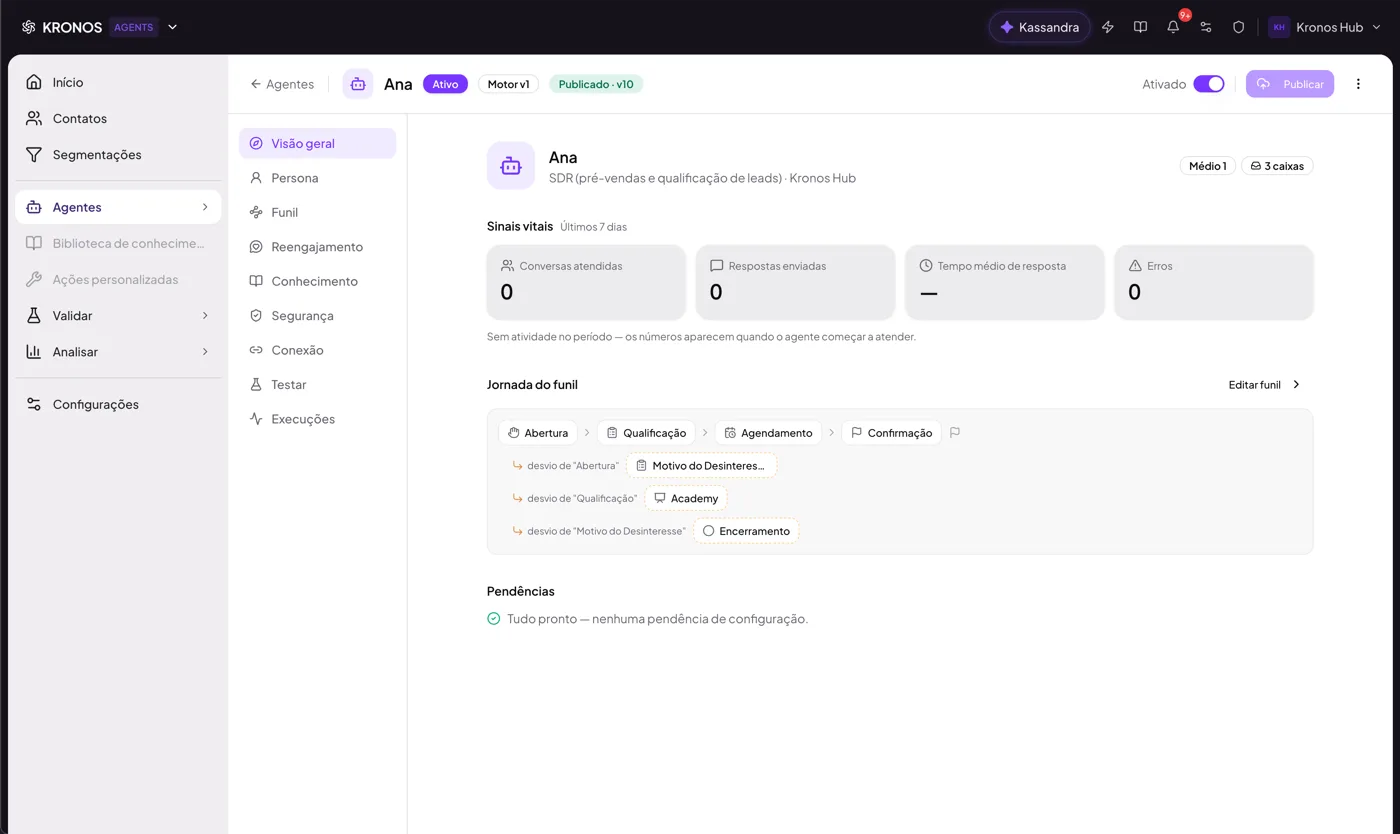Click the Início home icon
1400x834 pixels.
(x=34, y=82)
